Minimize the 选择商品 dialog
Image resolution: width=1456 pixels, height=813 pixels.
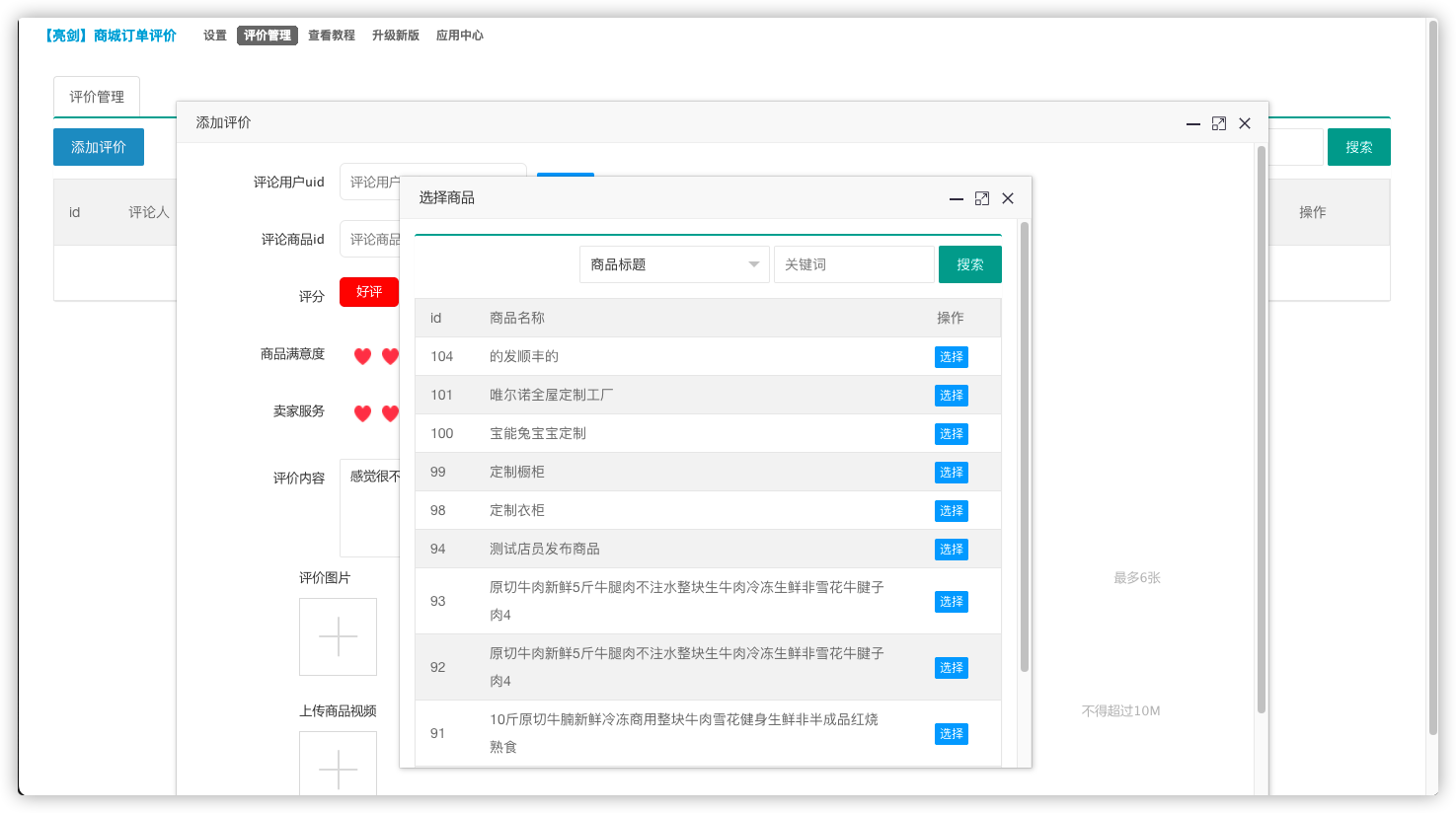[x=956, y=198]
